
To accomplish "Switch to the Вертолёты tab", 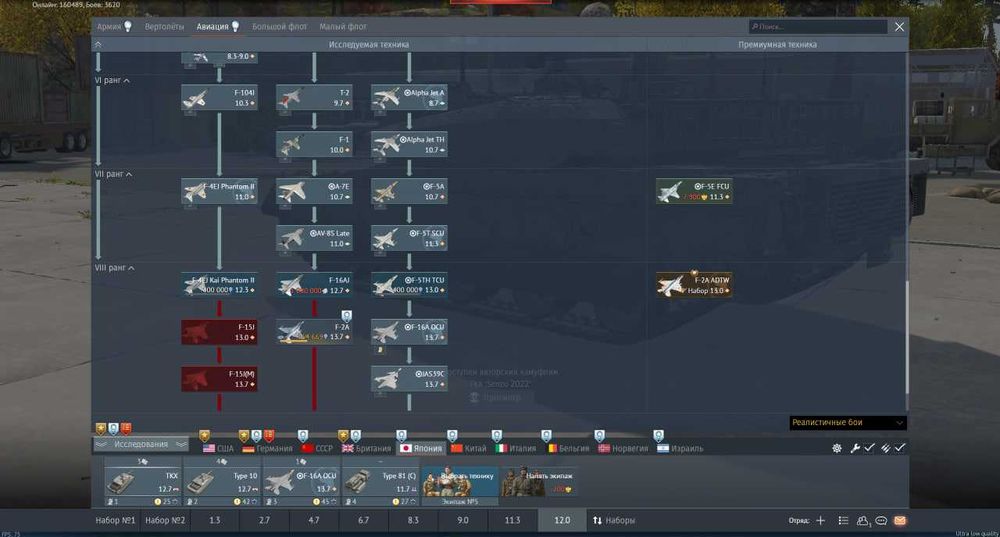I will 164,27.
